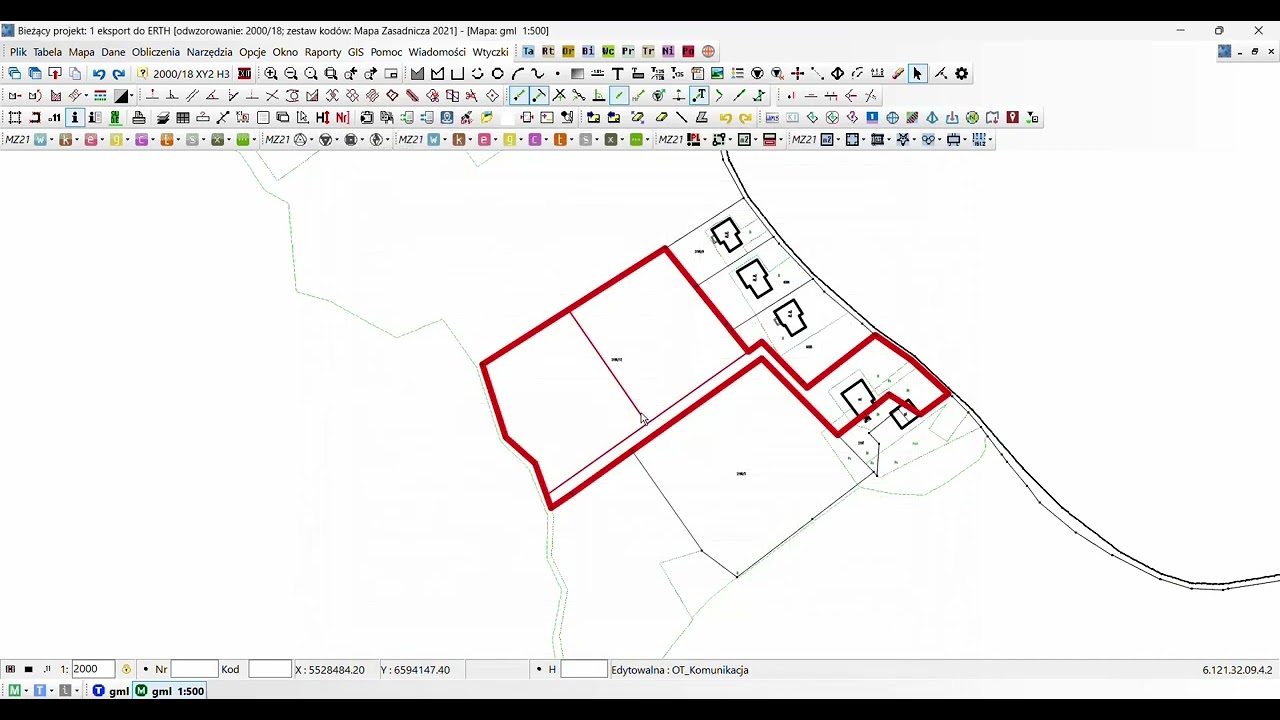Image resolution: width=1280 pixels, height=720 pixels.
Task: Click the red map pin marker icon
Action: coord(1012,118)
